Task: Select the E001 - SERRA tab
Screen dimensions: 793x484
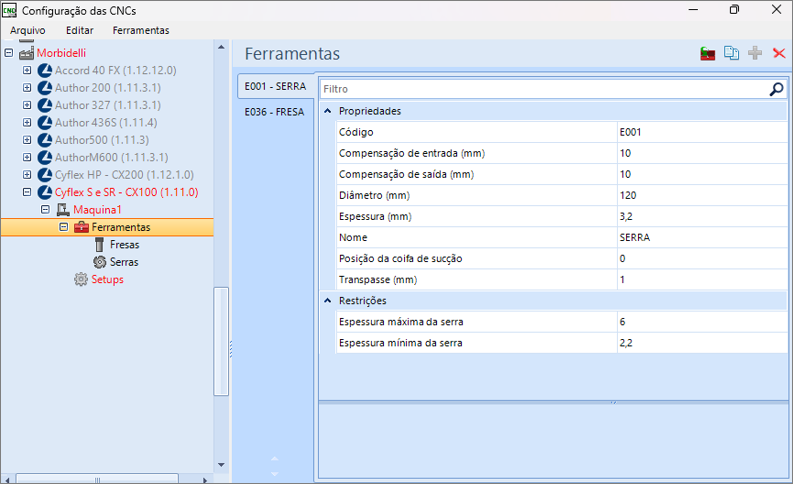Action: pyautogui.click(x=276, y=86)
